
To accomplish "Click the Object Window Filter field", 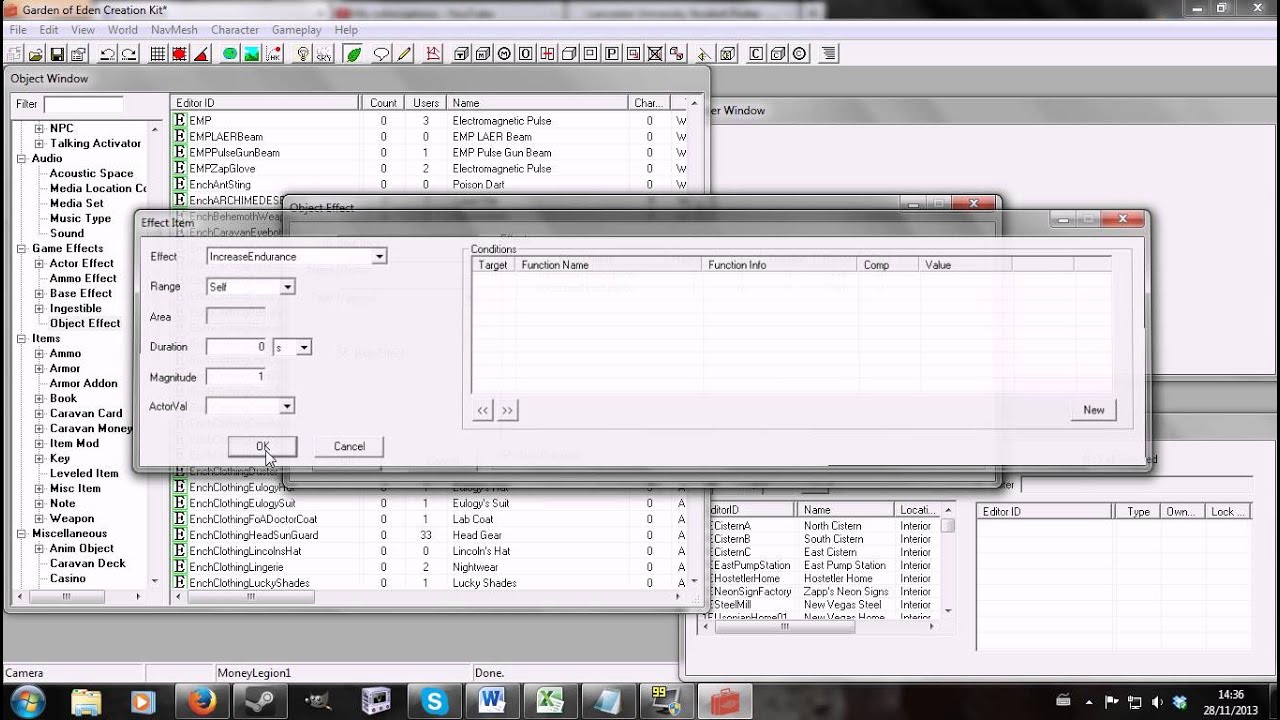I will (83, 104).
